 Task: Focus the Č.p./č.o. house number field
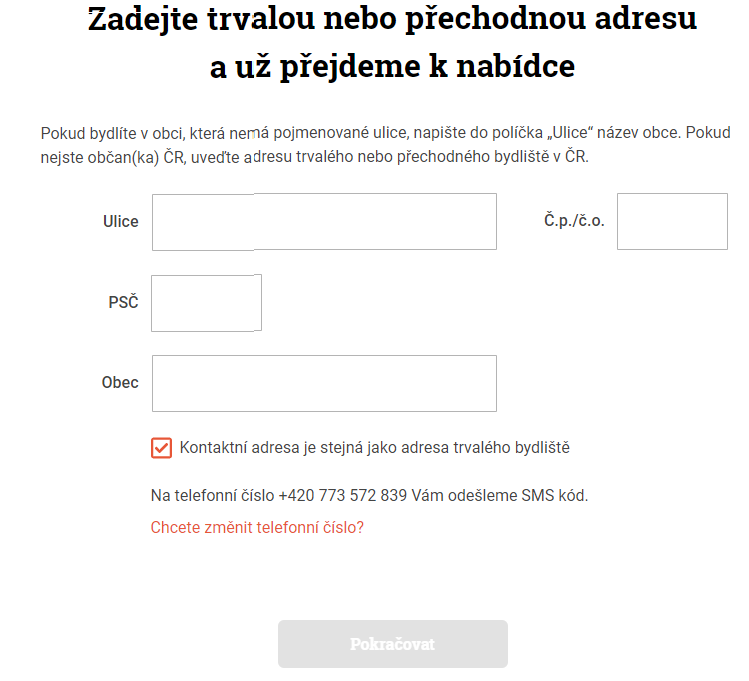[671, 222]
